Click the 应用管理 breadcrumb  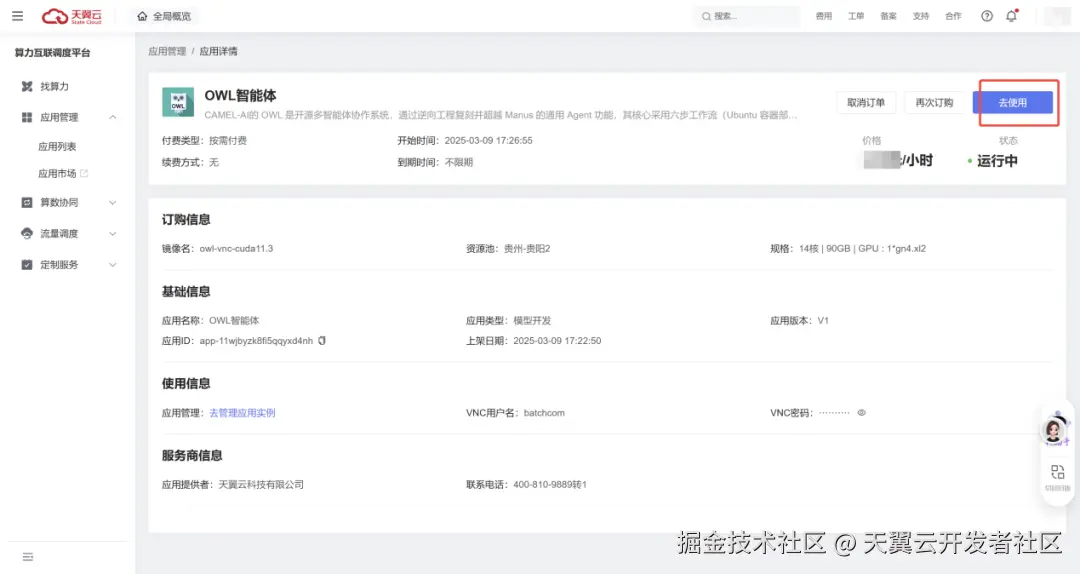pos(167,51)
